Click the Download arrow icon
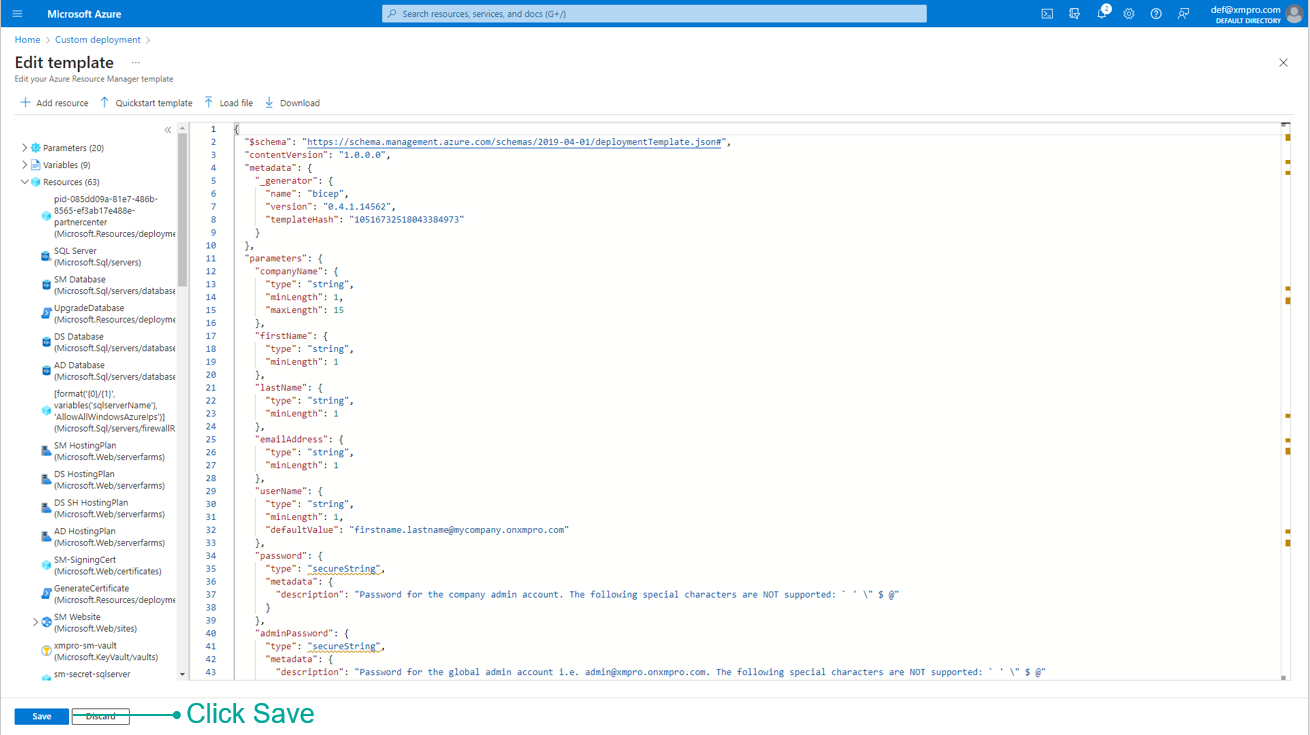Screen dimensions: 1310x735 [x=269, y=102]
